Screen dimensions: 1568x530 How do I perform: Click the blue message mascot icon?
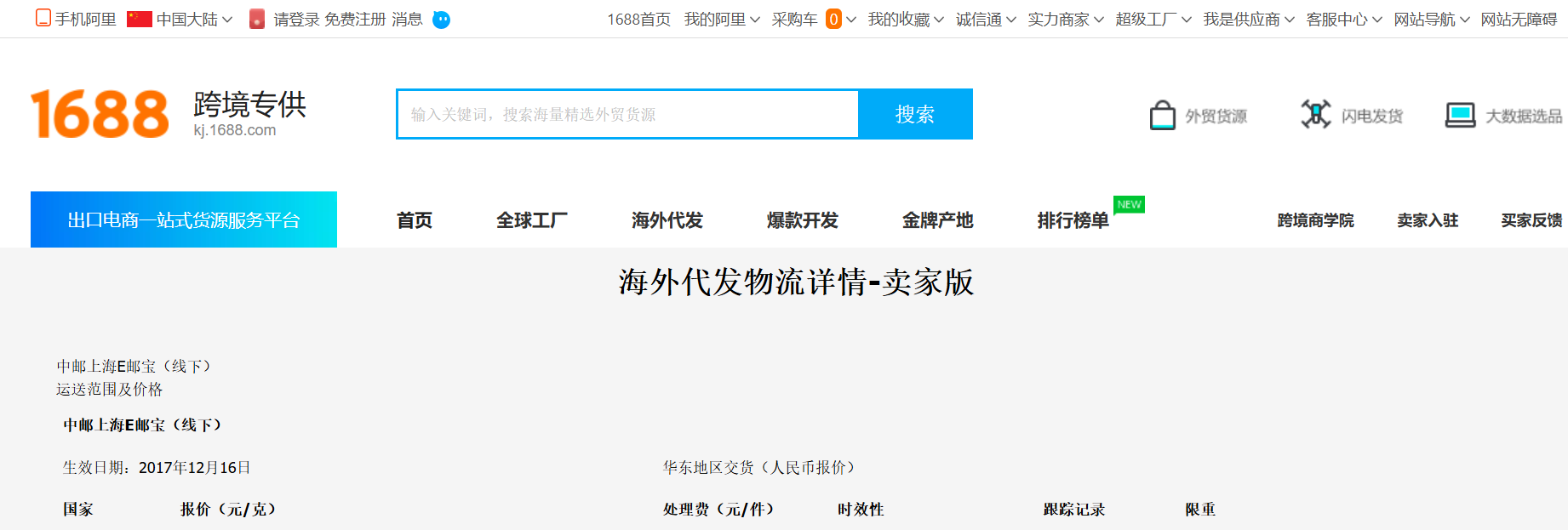441,20
